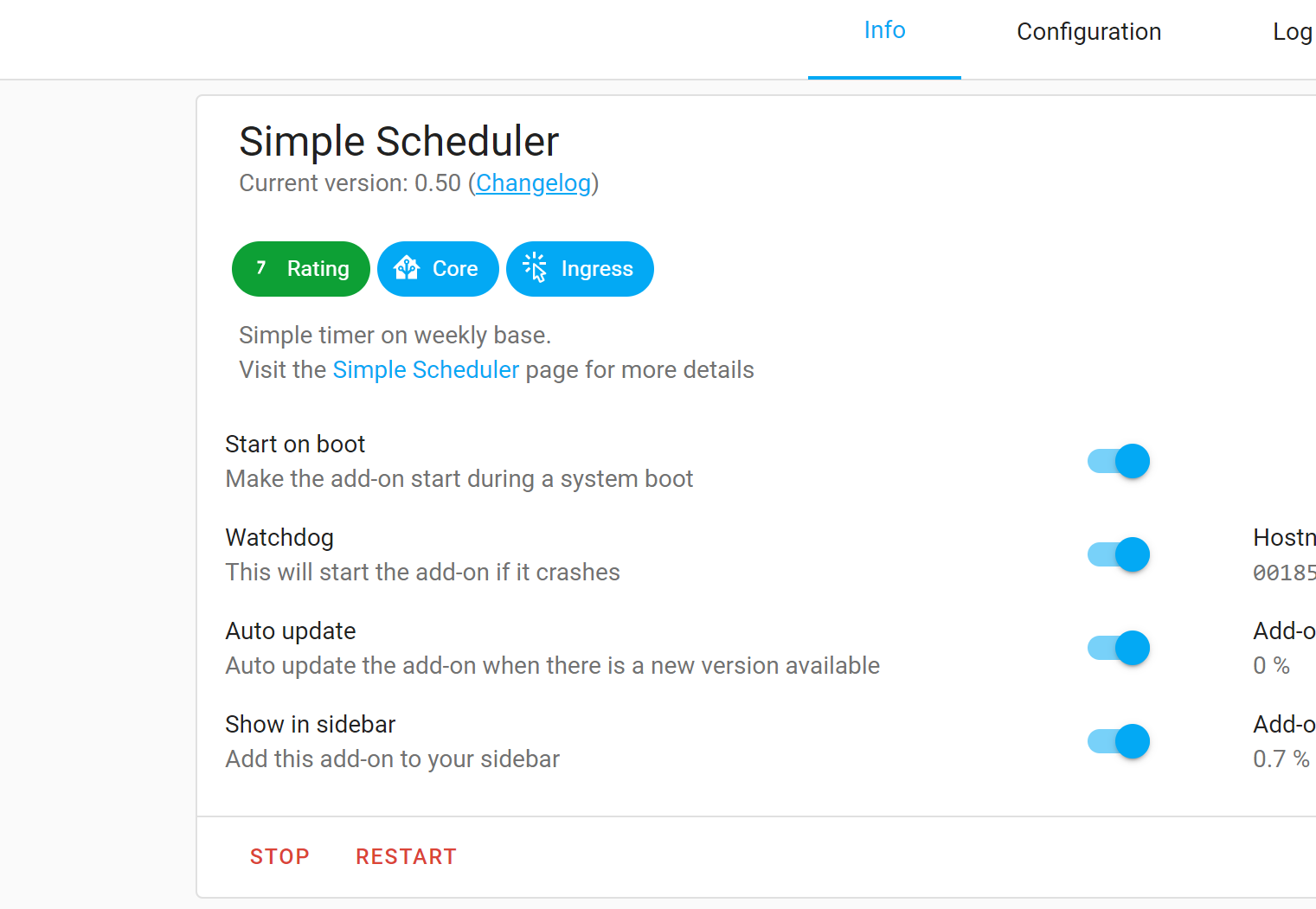Click the house icon inside the Core badge
Image resolution: width=1316 pixels, height=909 pixels.
pos(409,269)
